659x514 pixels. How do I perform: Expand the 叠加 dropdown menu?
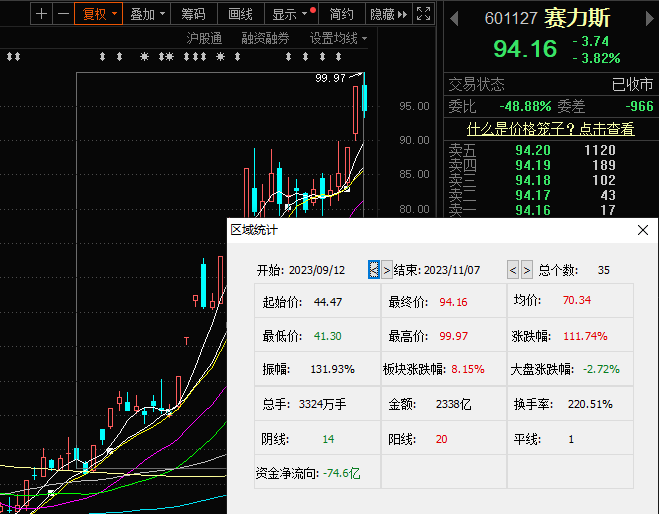click(148, 14)
